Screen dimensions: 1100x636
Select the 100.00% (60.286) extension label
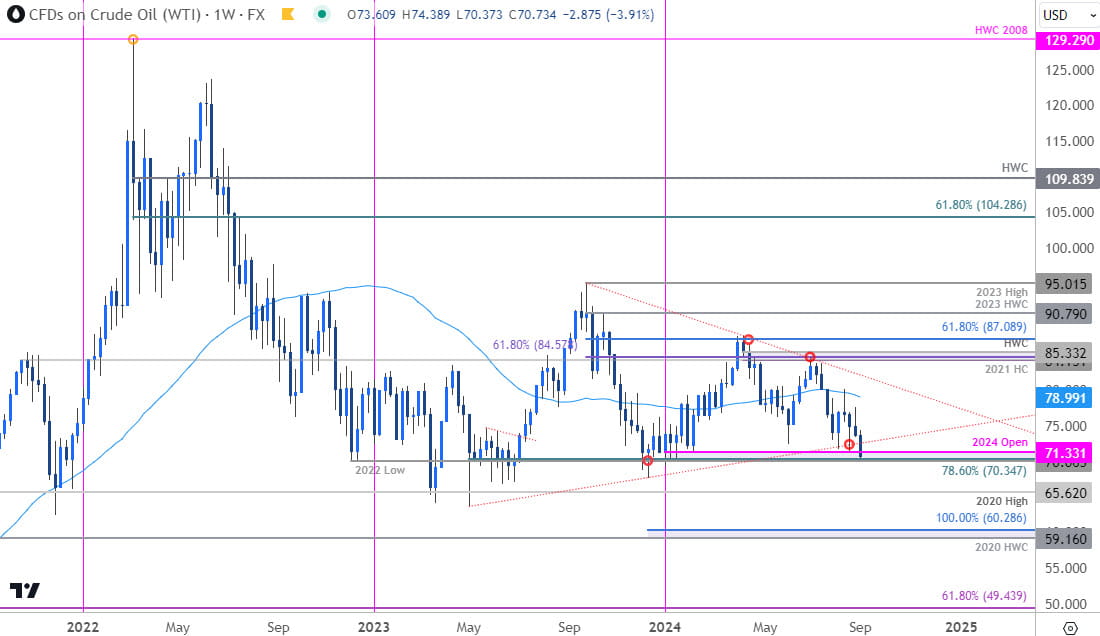(x=981, y=517)
